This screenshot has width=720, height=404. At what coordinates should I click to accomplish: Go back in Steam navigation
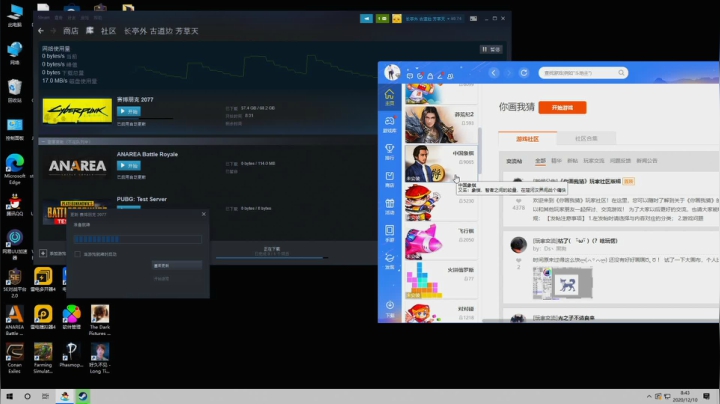click(x=41, y=31)
